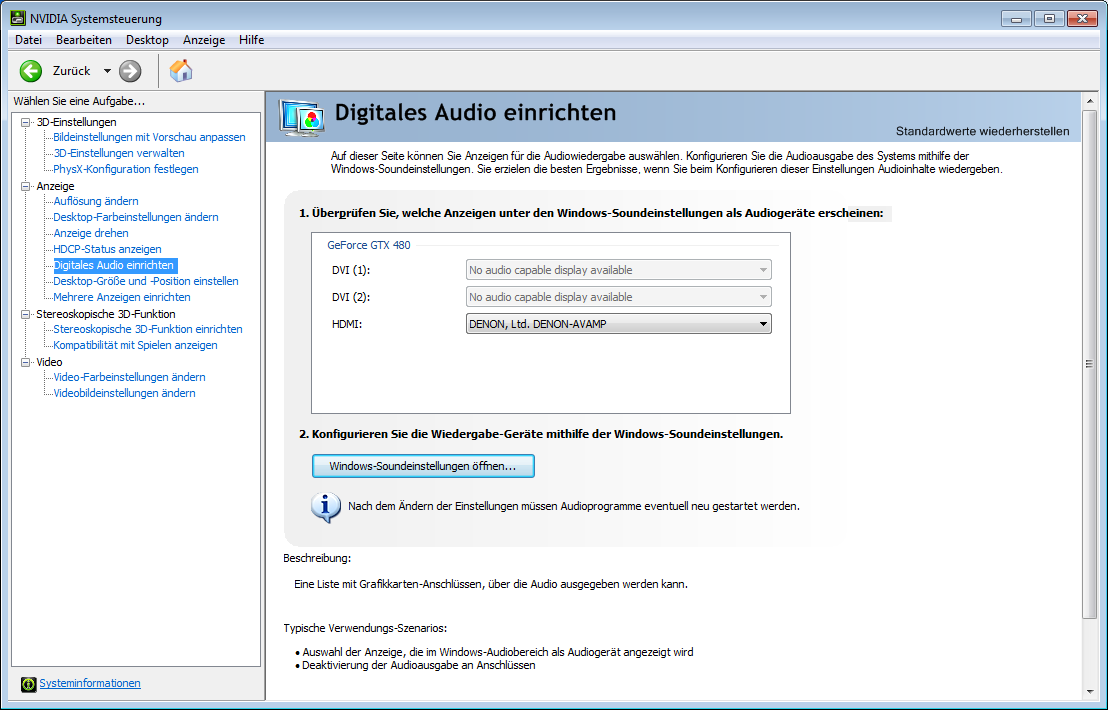Click the monitor icon beside page title
The image size is (1108, 710).
click(x=302, y=117)
